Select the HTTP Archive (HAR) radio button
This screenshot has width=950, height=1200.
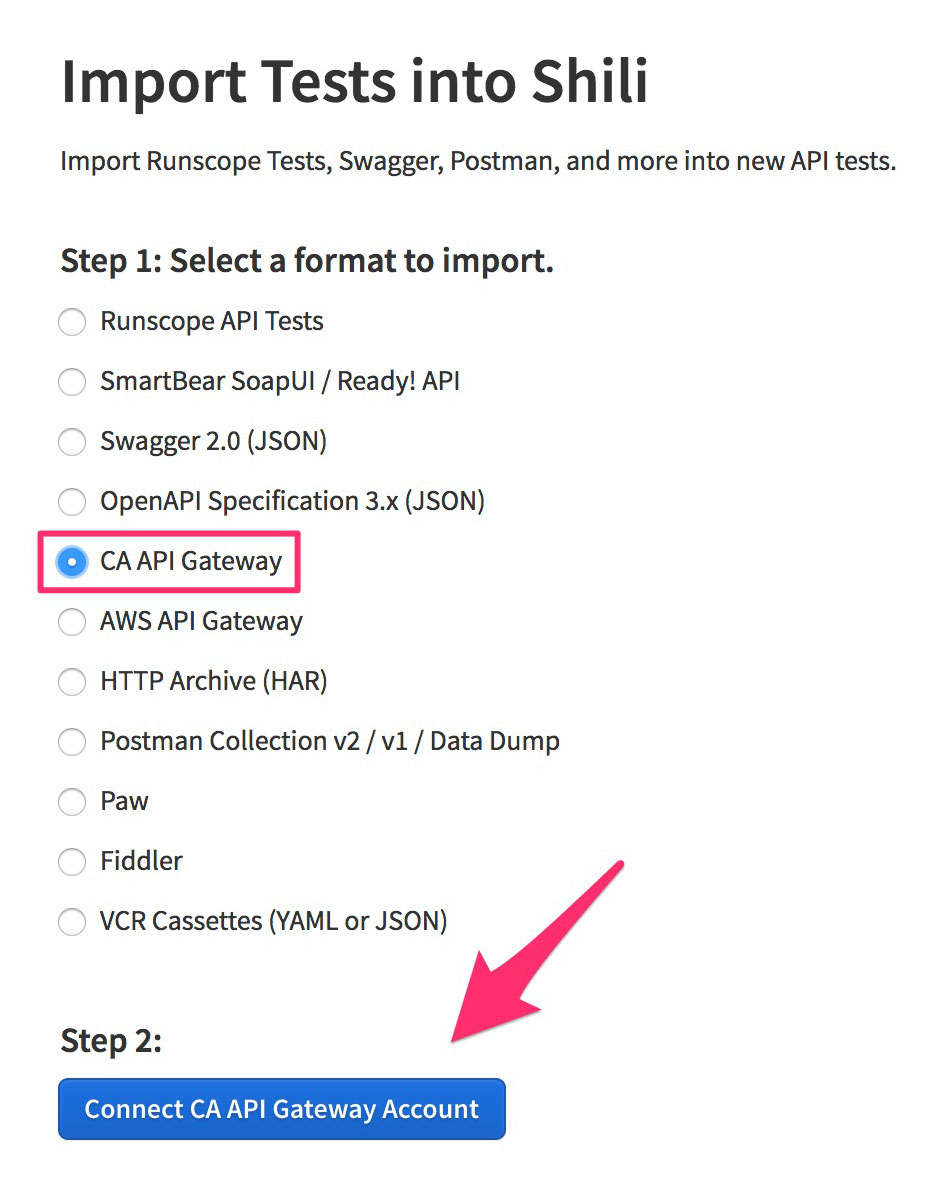pos(72,682)
